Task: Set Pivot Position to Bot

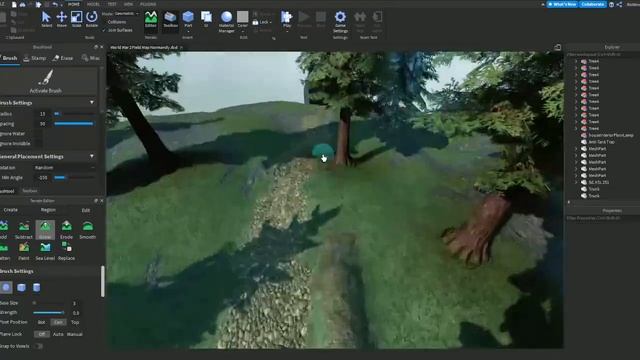Action: [x=41, y=322]
